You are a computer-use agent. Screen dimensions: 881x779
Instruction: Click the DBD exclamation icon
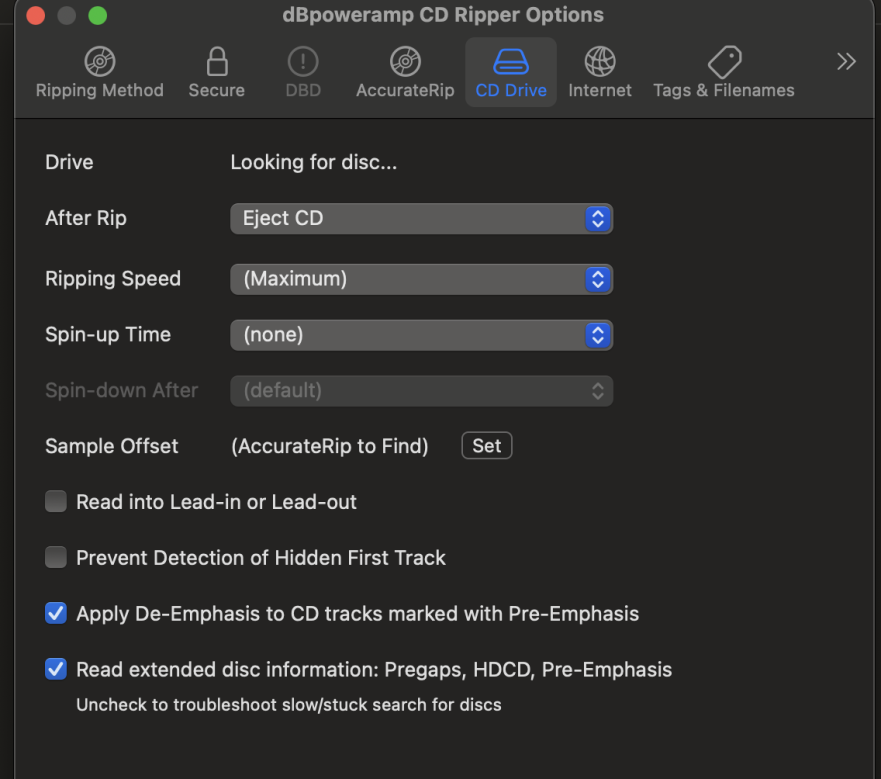pyautogui.click(x=303, y=61)
